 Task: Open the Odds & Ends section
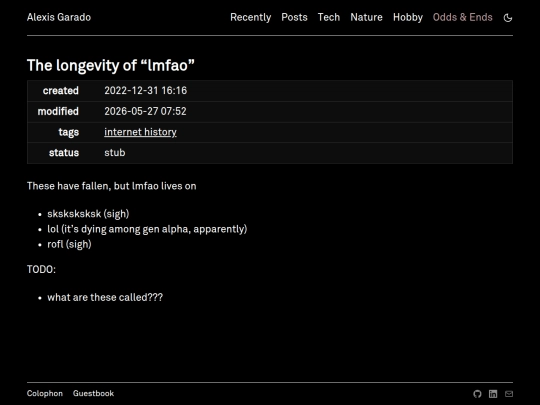click(462, 17)
